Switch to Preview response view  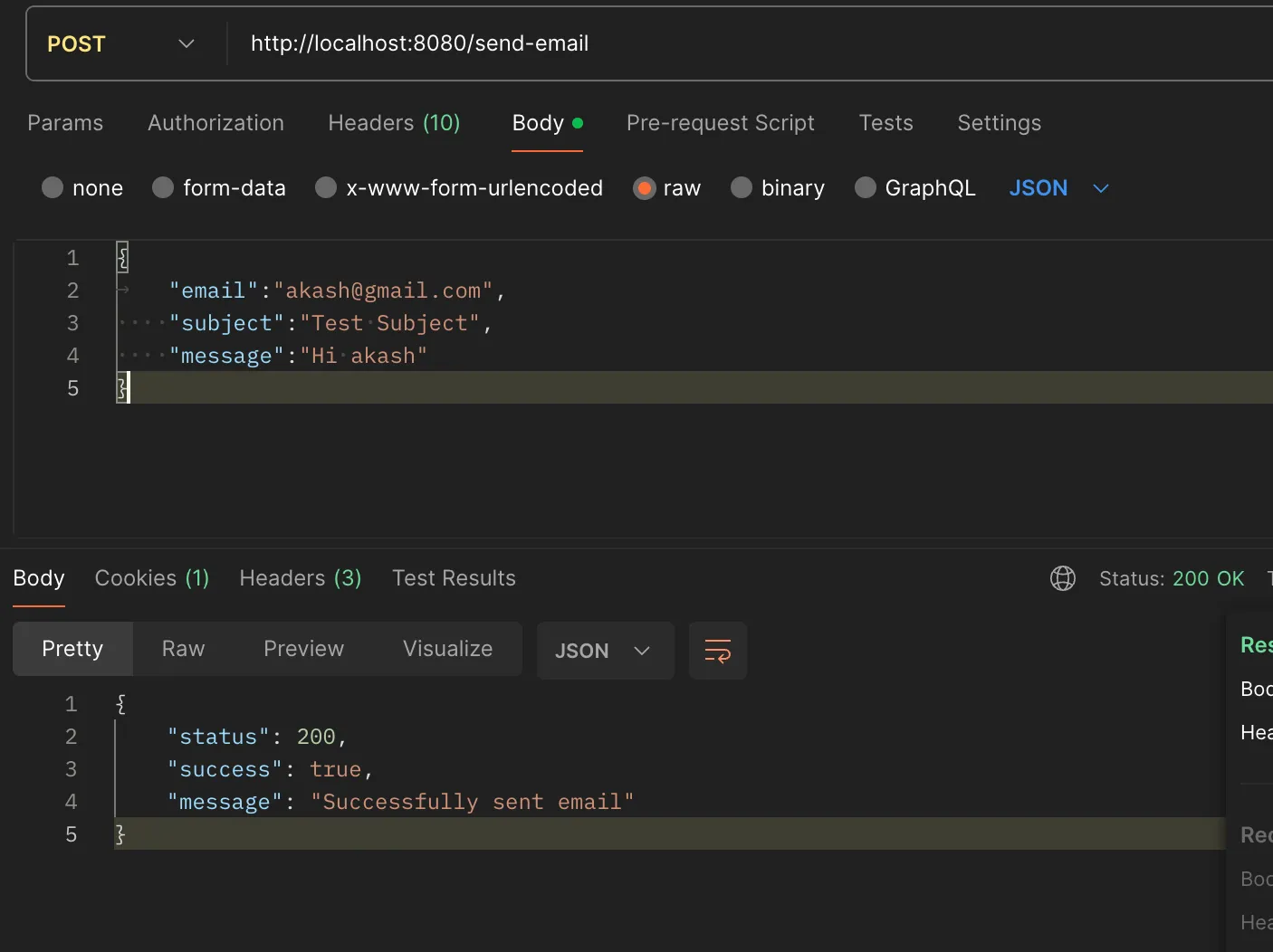pyautogui.click(x=303, y=649)
